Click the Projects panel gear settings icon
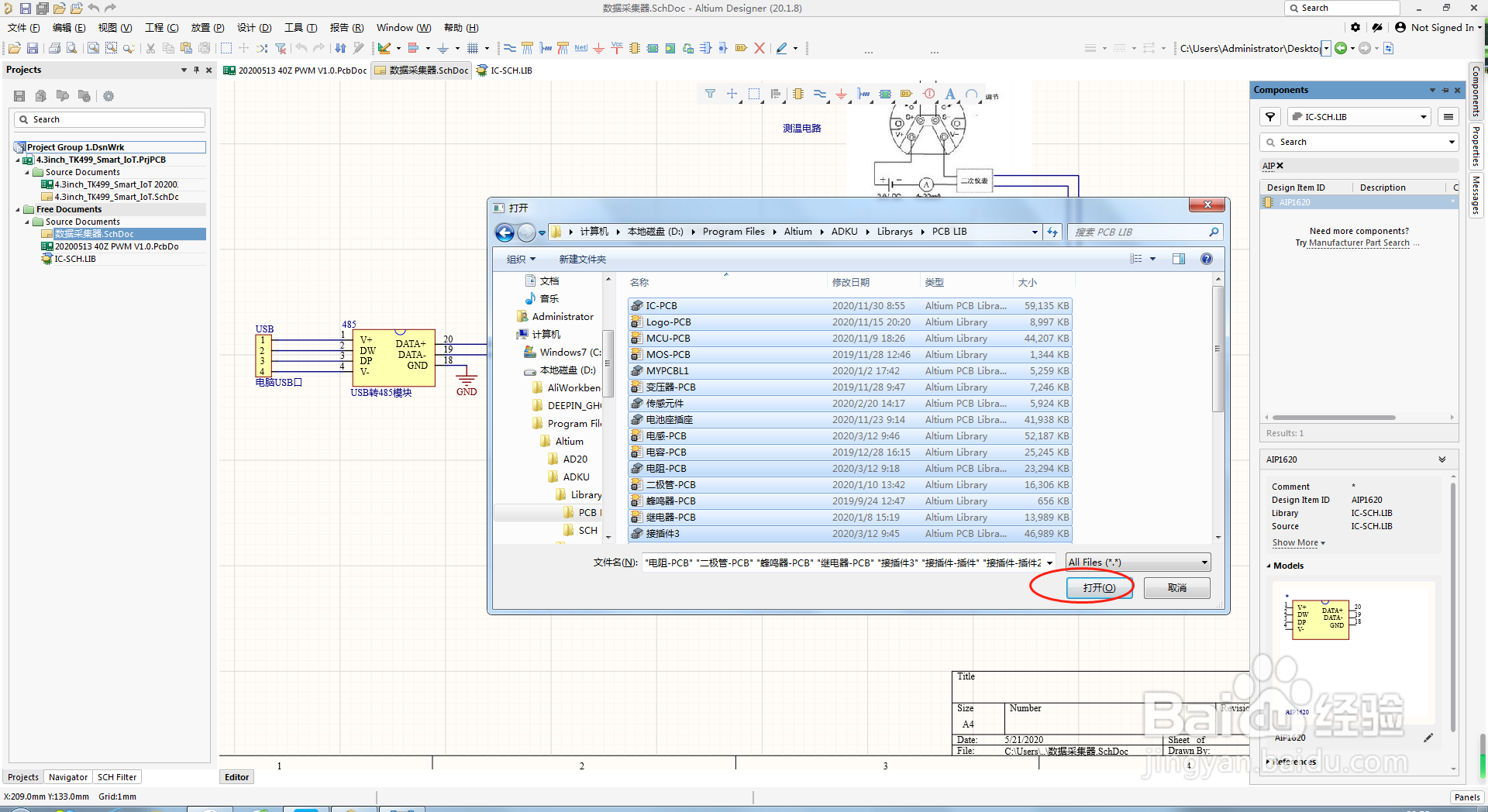This screenshot has width=1488, height=812. [x=108, y=96]
